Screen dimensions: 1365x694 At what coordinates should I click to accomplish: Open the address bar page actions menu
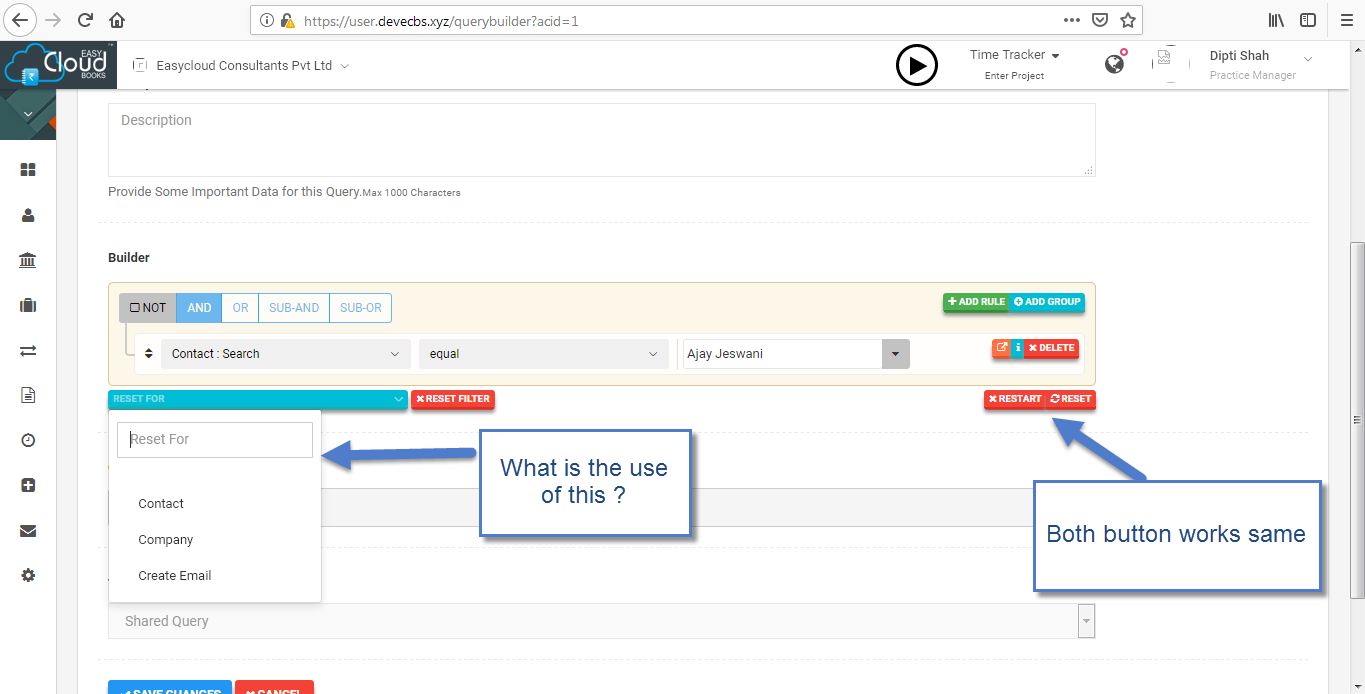pyautogui.click(x=1072, y=20)
